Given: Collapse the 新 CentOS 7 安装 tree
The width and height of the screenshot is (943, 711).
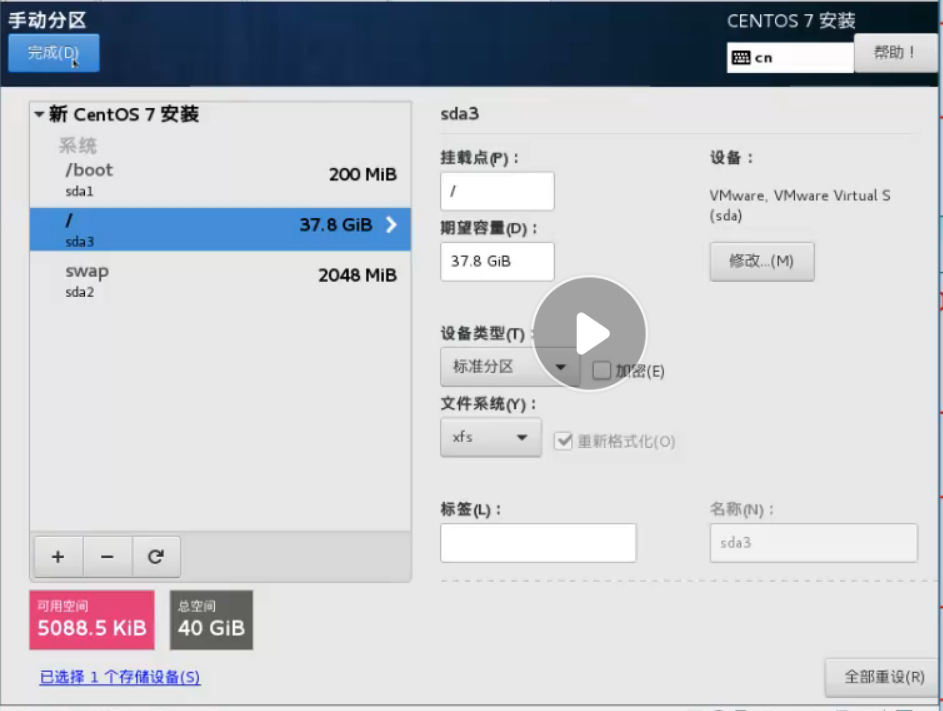Looking at the screenshot, I should [39, 114].
